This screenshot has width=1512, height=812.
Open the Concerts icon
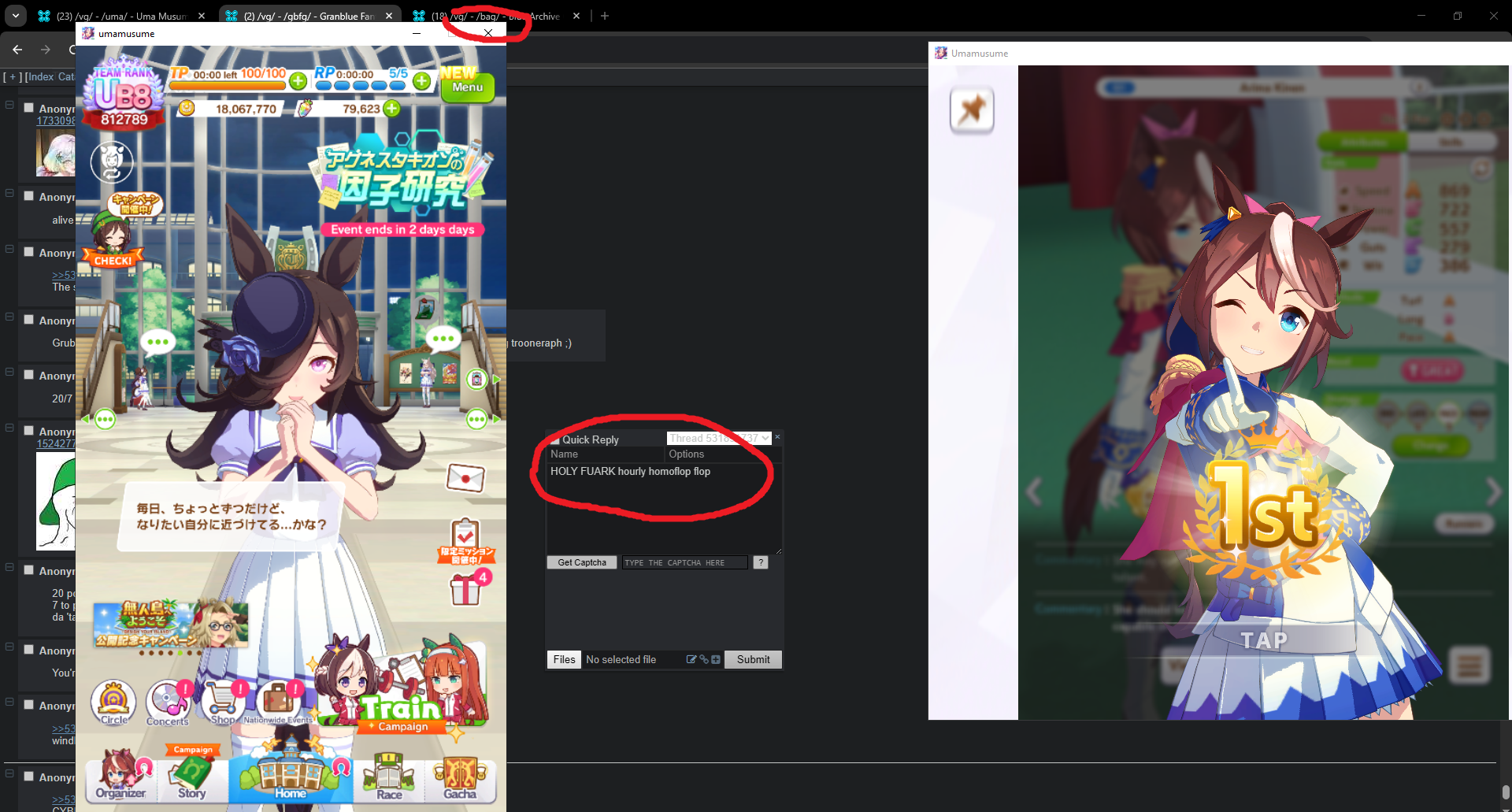168,702
